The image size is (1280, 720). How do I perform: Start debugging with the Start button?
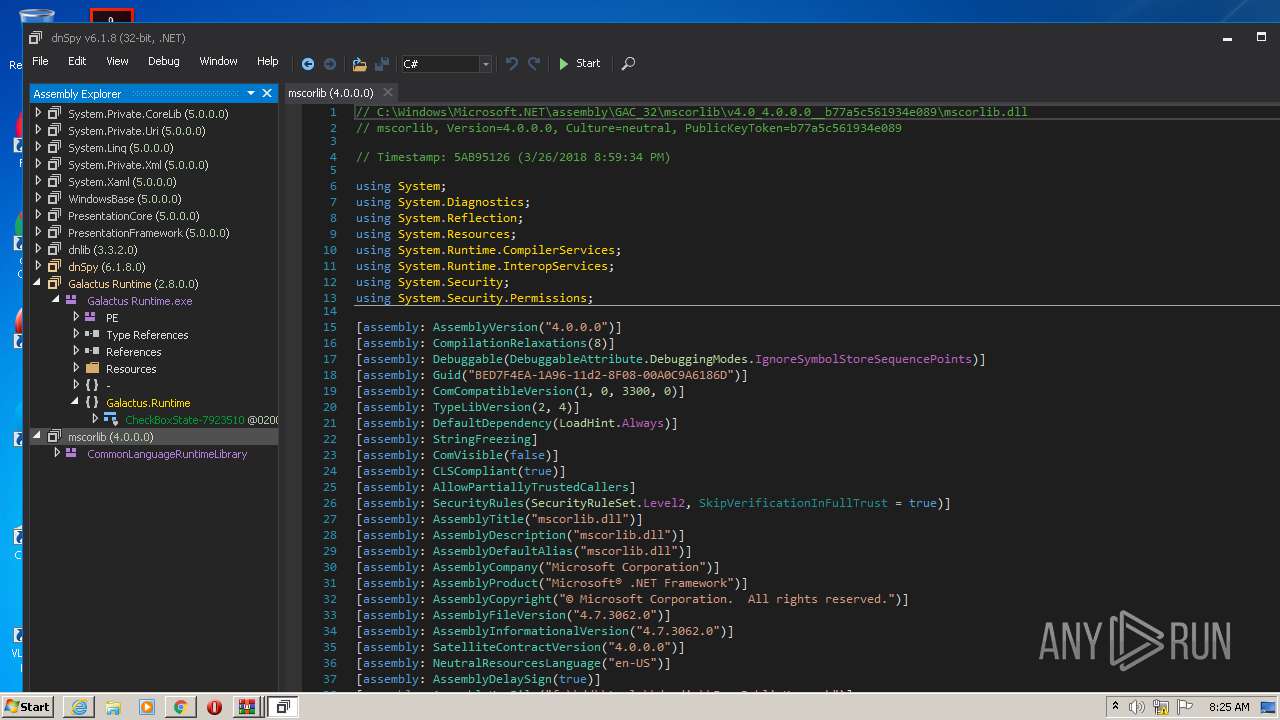point(580,63)
